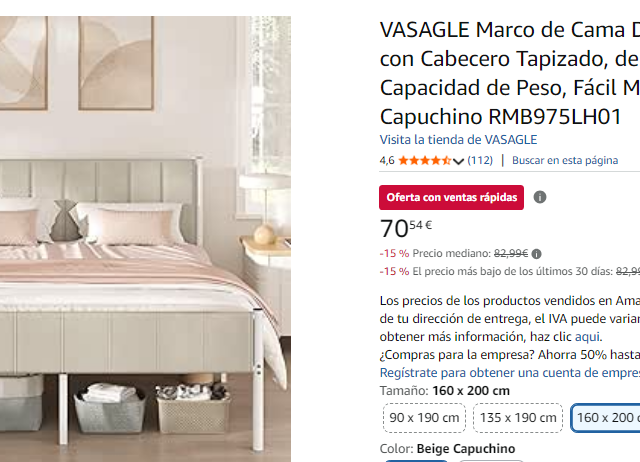The image size is (640, 462).
Task: Select the 90 x 190 cm size option
Action: (424, 418)
